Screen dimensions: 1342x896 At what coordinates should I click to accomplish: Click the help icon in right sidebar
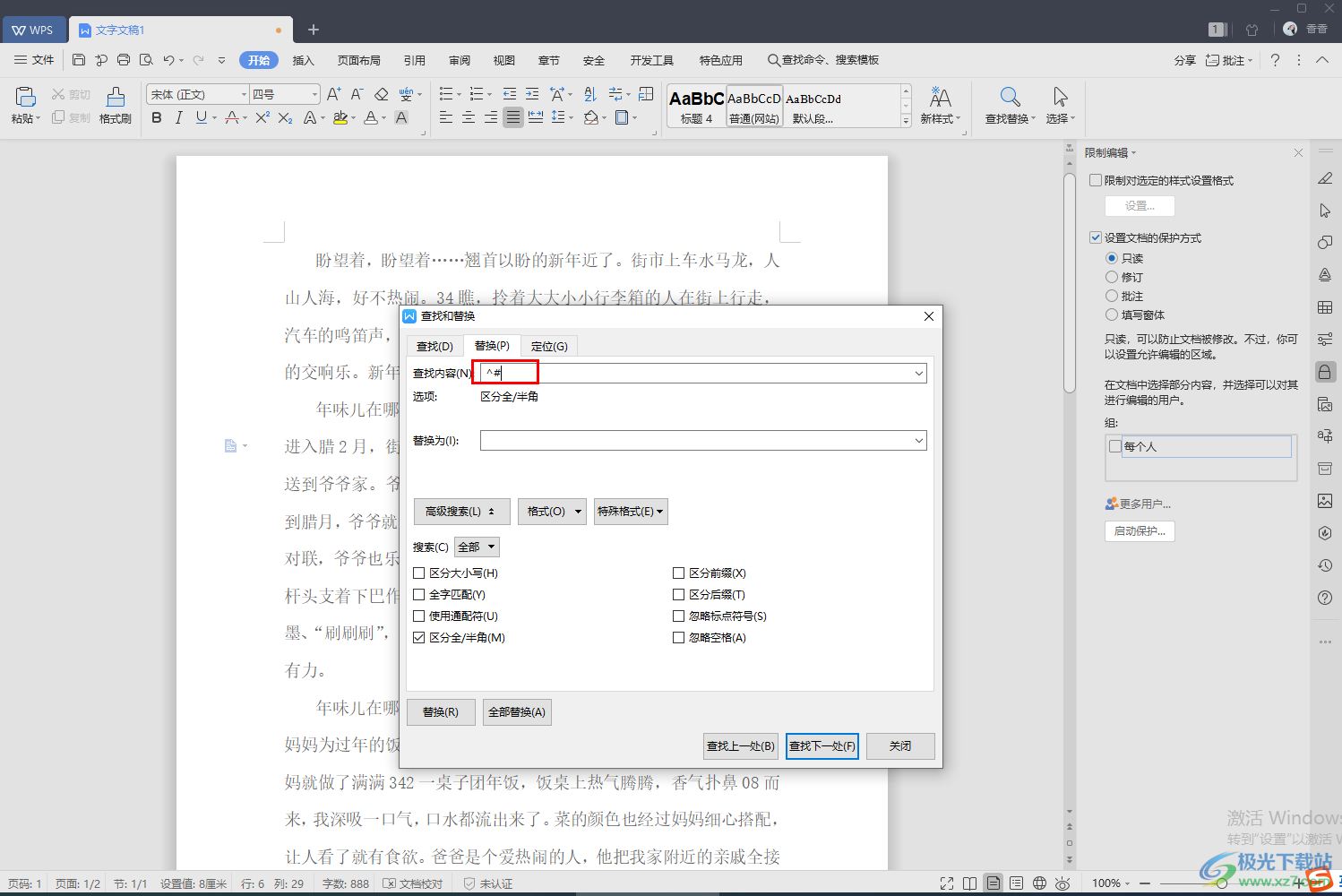coord(1325,598)
